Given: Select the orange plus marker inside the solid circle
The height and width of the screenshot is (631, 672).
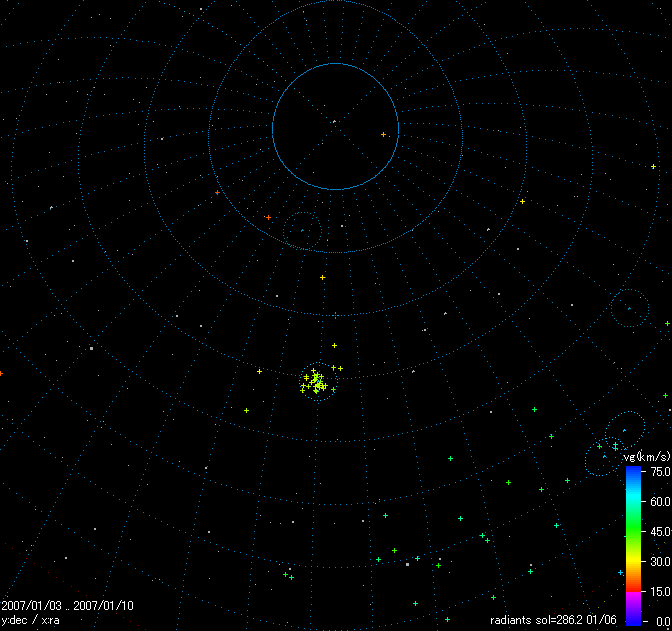Looking at the screenshot, I should [x=384, y=135].
